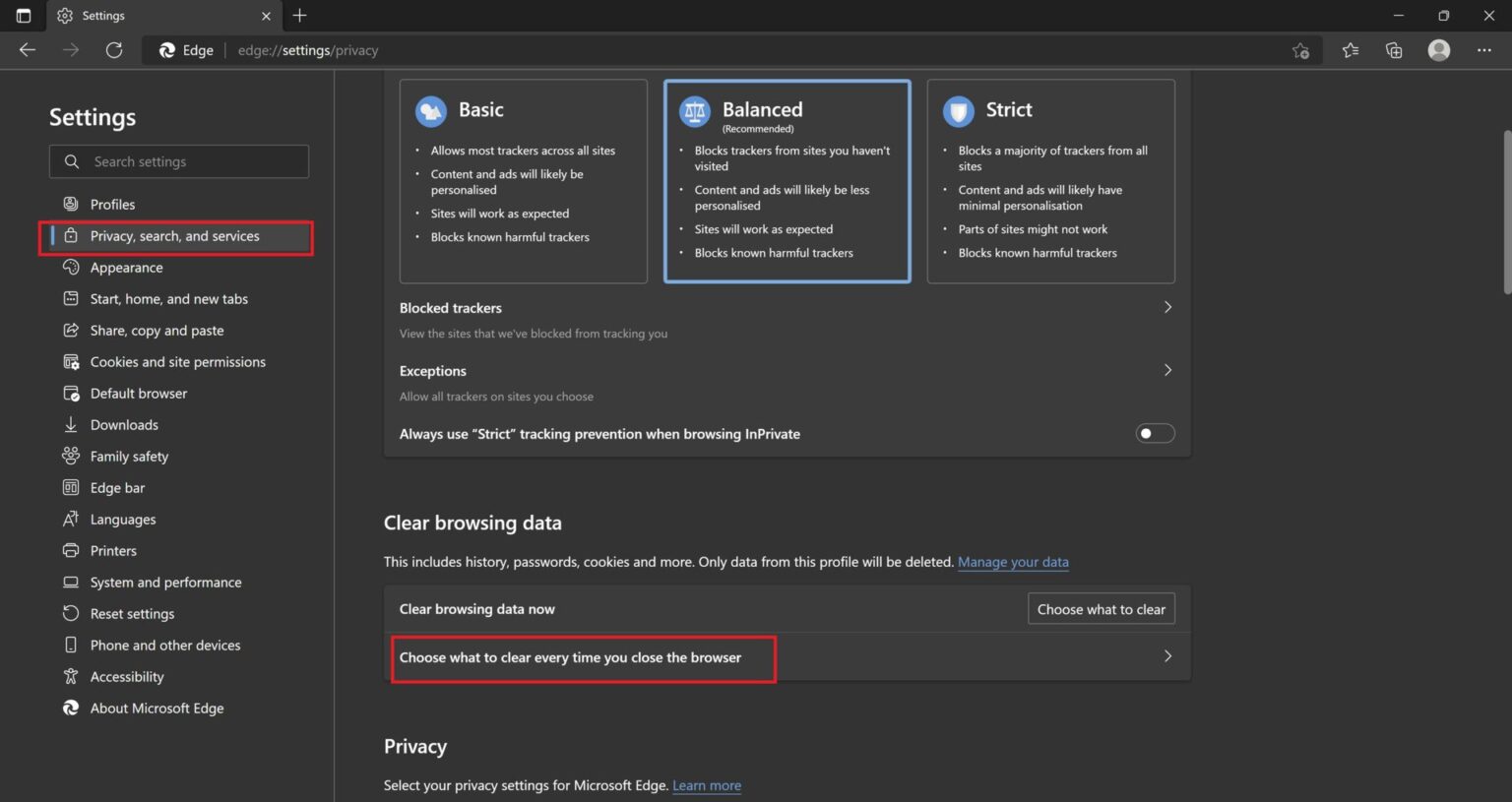The image size is (1512, 802).
Task: Select the Strict tracking prevention level
Action: click(x=1050, y=181)
